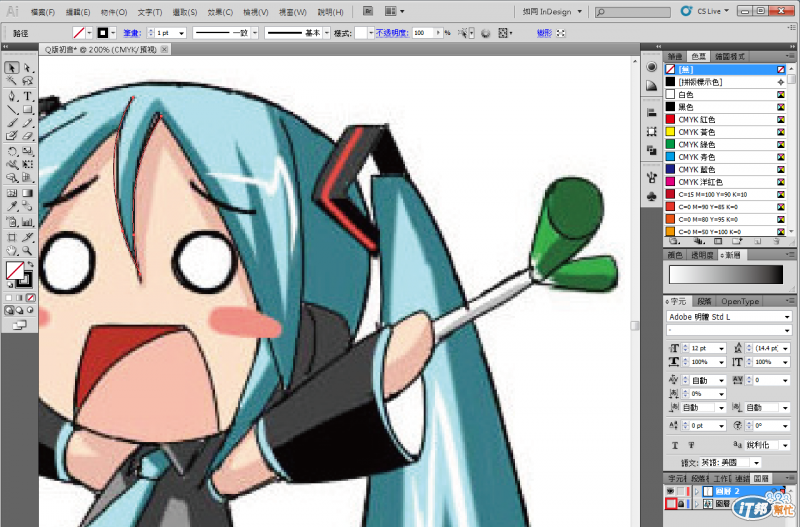
Task: Set paint mode to solid Color in toolbox
Action: (x=9, y=297)
